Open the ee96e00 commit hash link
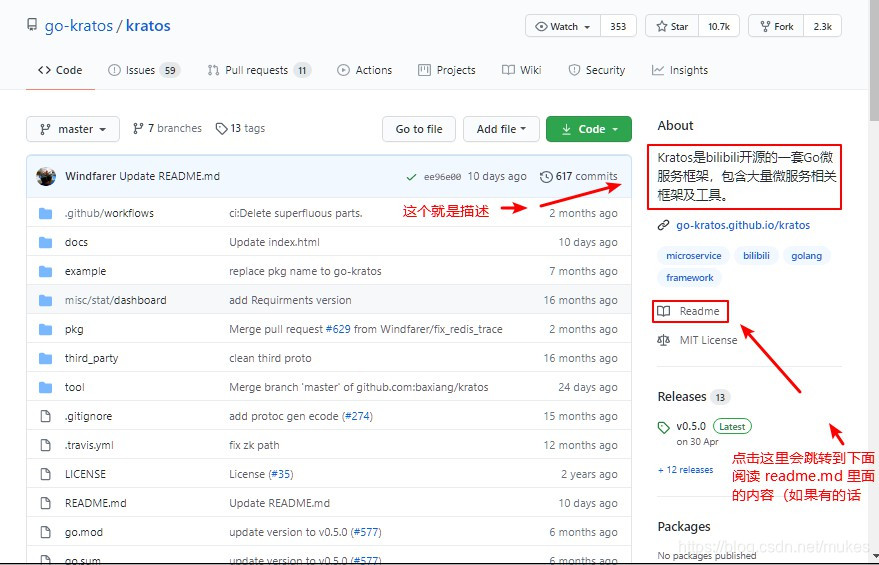Viewport: 879px width, 565px height. pos(442,177)
